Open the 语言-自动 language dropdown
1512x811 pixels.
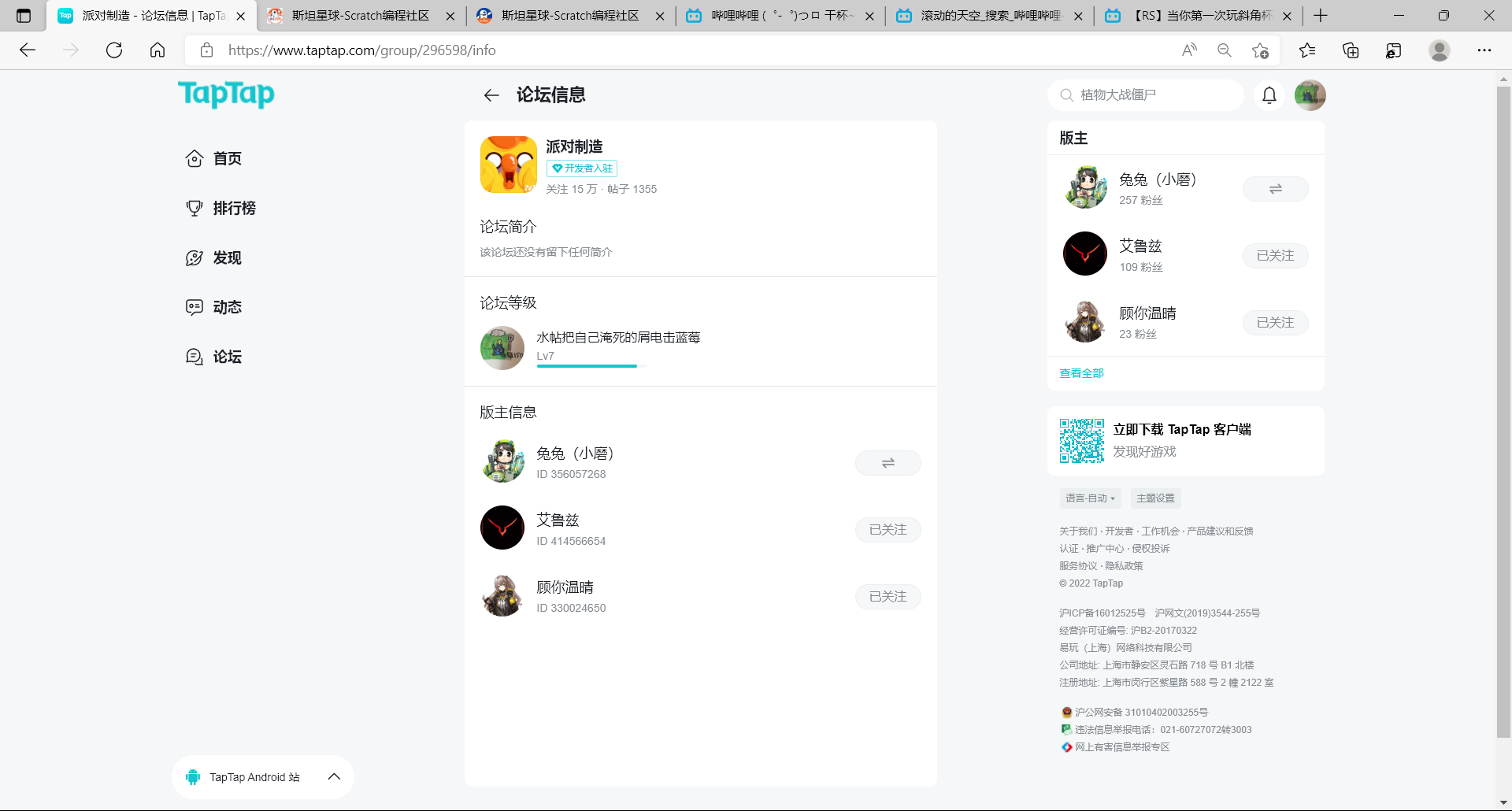(x=1090, y=498)
